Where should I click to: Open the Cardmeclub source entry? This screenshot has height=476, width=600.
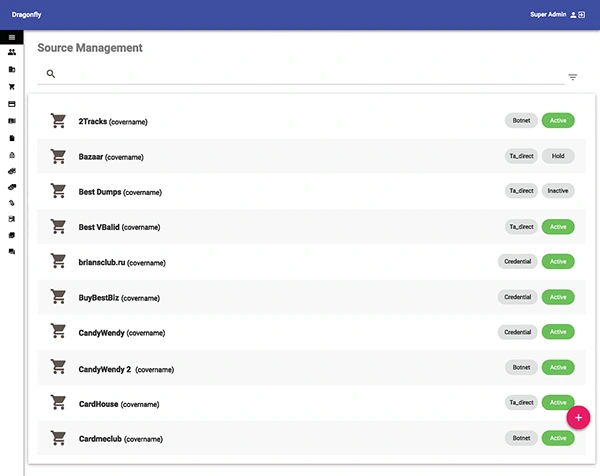click(x=311, y=438)
